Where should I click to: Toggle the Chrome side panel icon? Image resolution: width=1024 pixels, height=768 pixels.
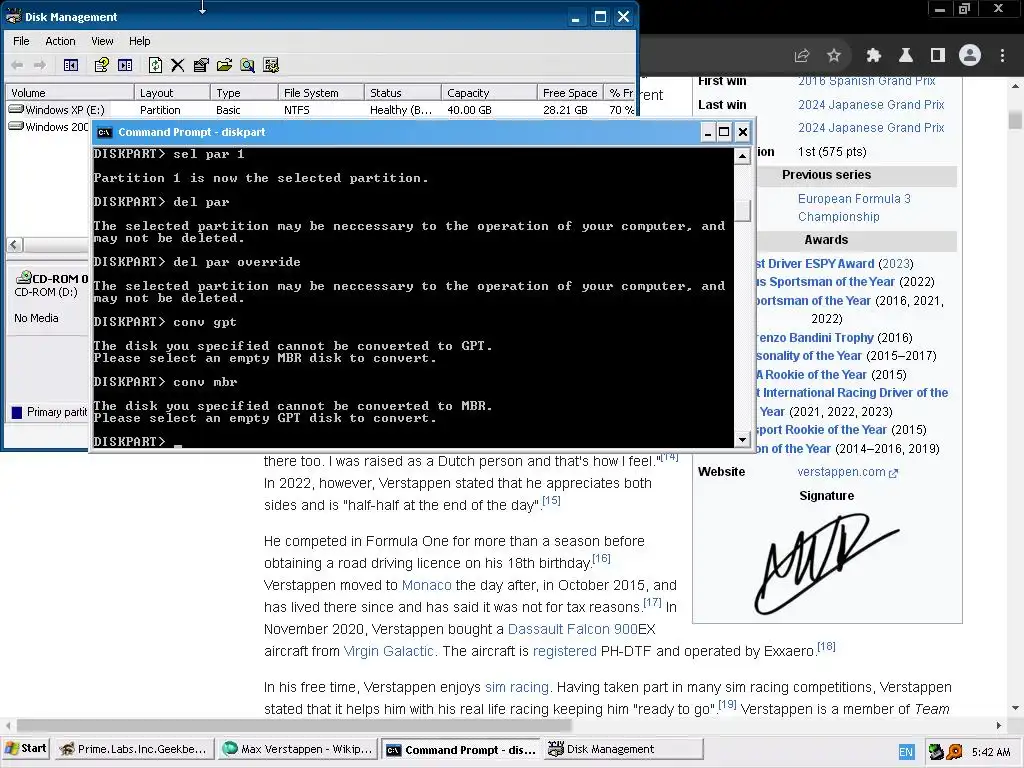[938, 56]
